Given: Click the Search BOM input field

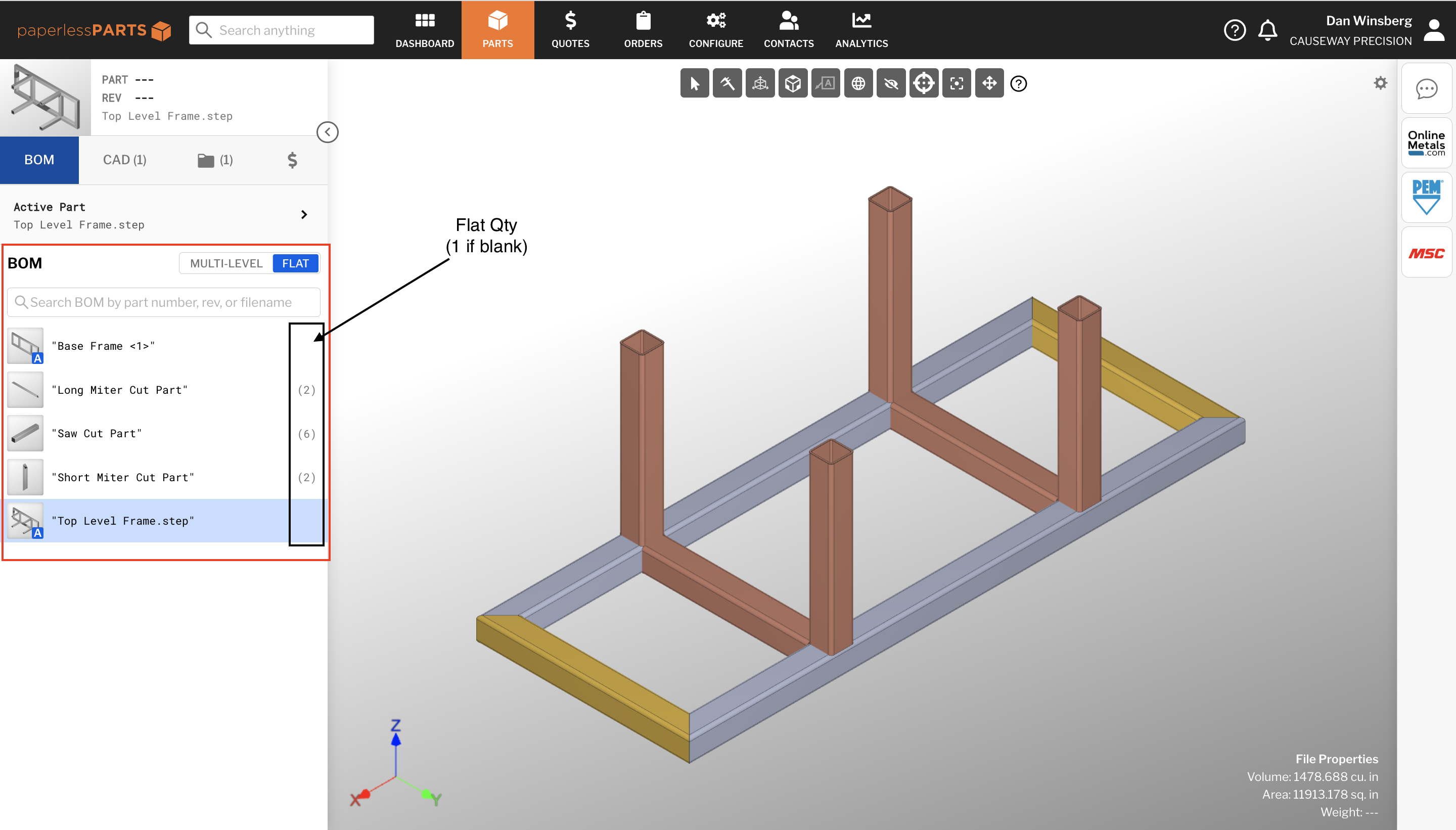Looking at the screenshot, I should 164,302.
